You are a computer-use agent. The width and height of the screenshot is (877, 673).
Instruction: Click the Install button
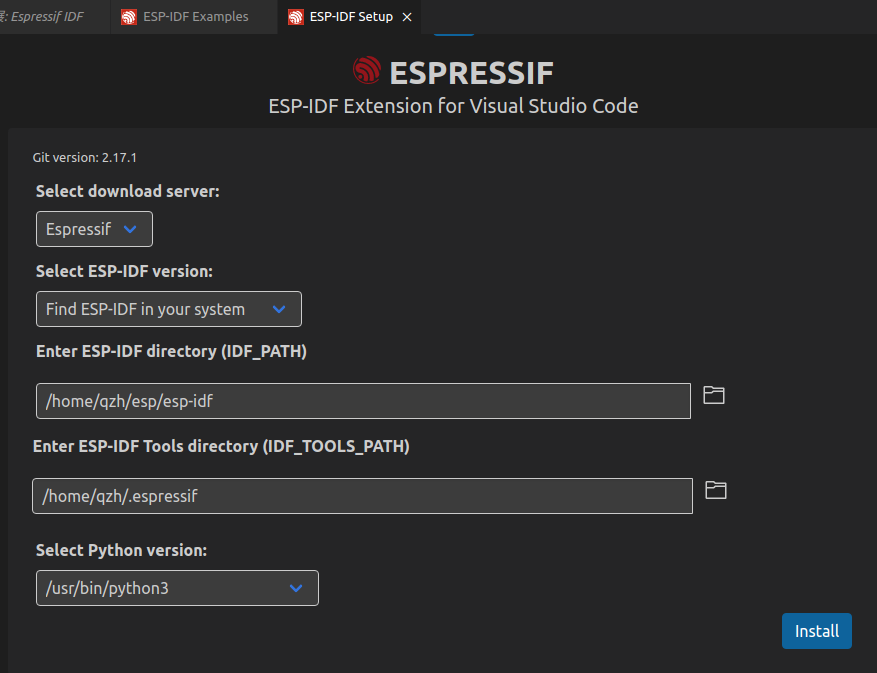[x=817, y=631]
